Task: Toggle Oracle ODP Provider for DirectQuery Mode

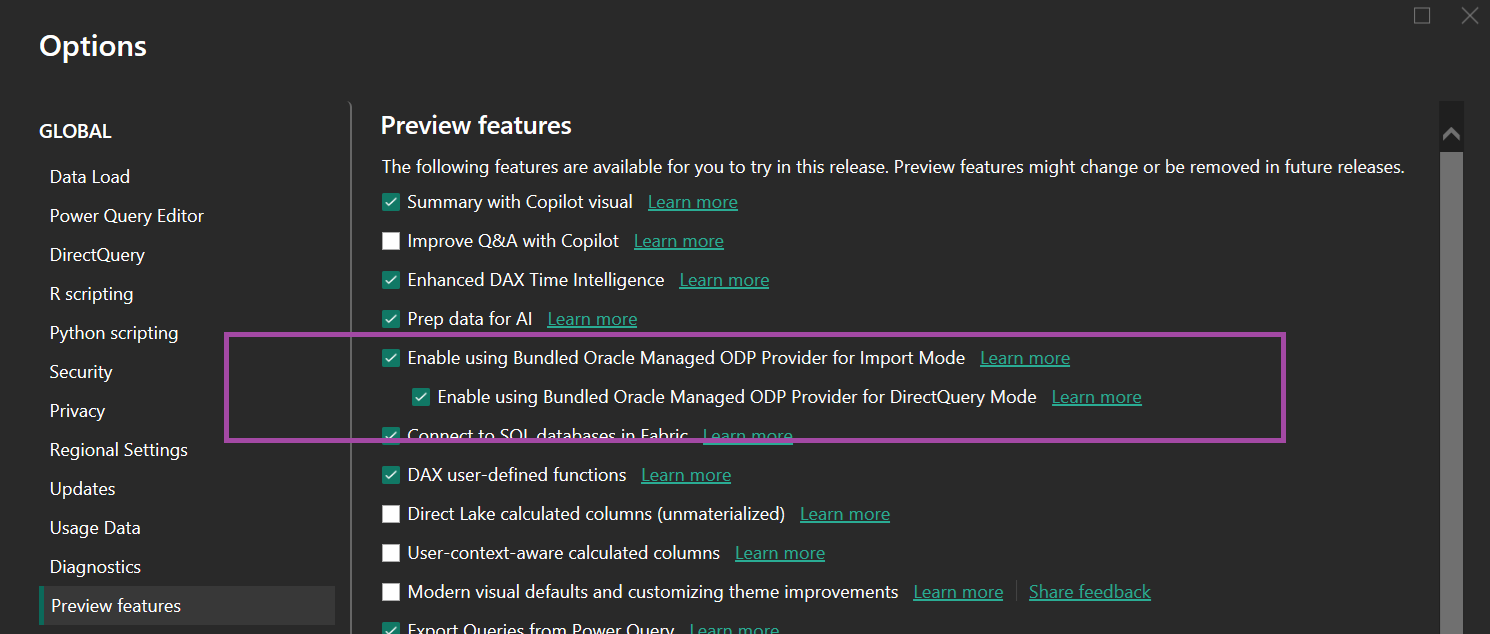Action: pos(421,397)
